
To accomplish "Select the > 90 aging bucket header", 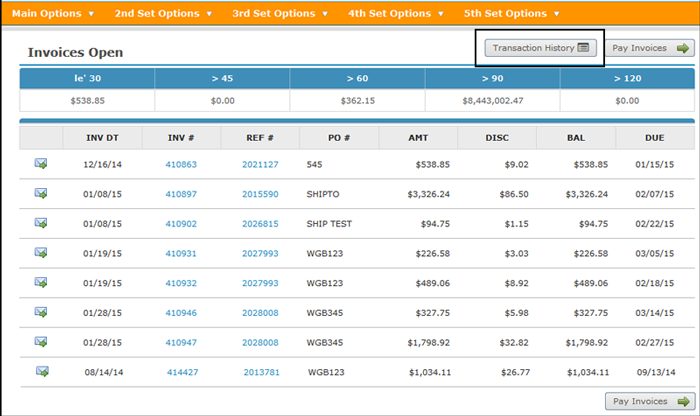I will (x=492, y=78).
